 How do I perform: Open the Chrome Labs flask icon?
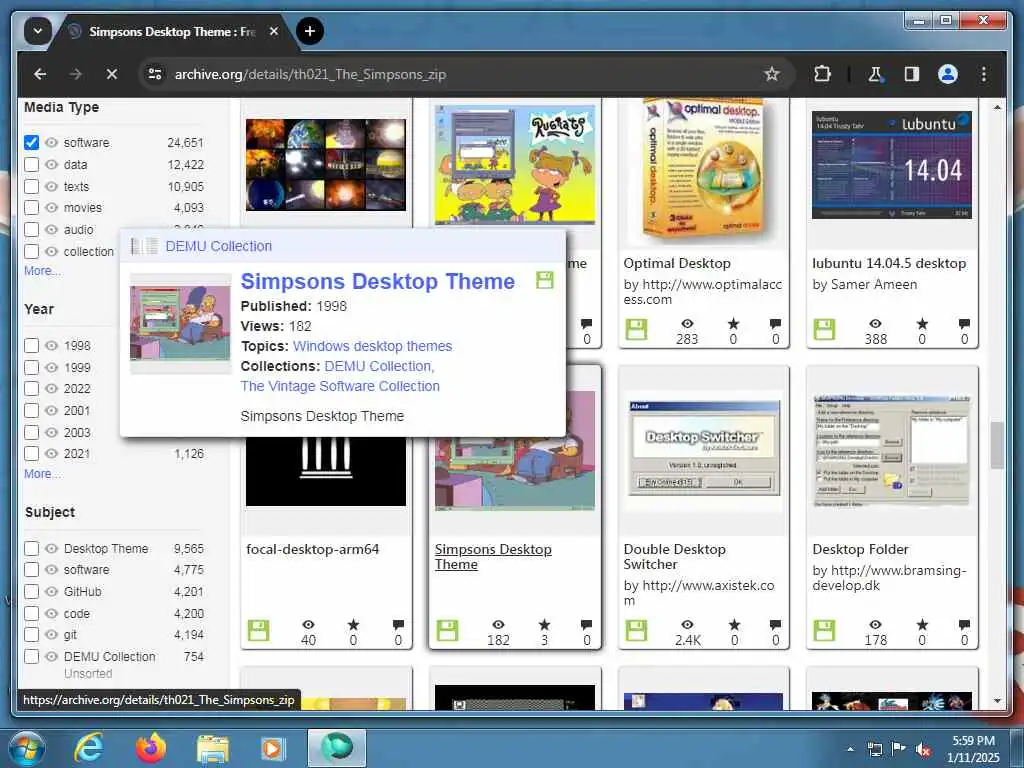[875, 74]
